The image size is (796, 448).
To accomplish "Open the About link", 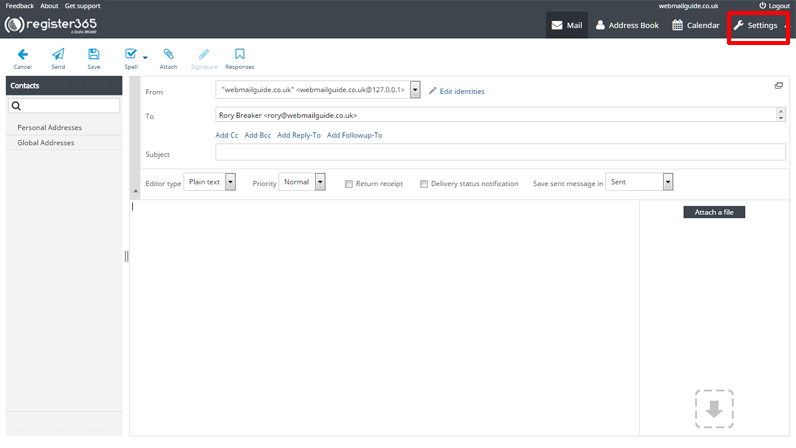I will (x=49, y=6).
